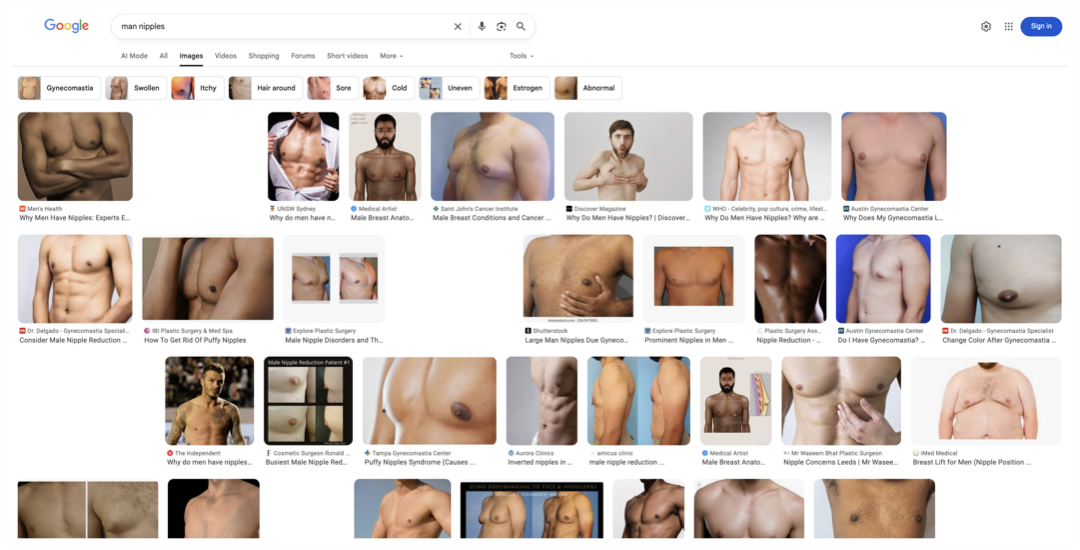This screenshot has height=550, width=1080.
Task: Open the Short videos tab
Action: pos(347,56)
